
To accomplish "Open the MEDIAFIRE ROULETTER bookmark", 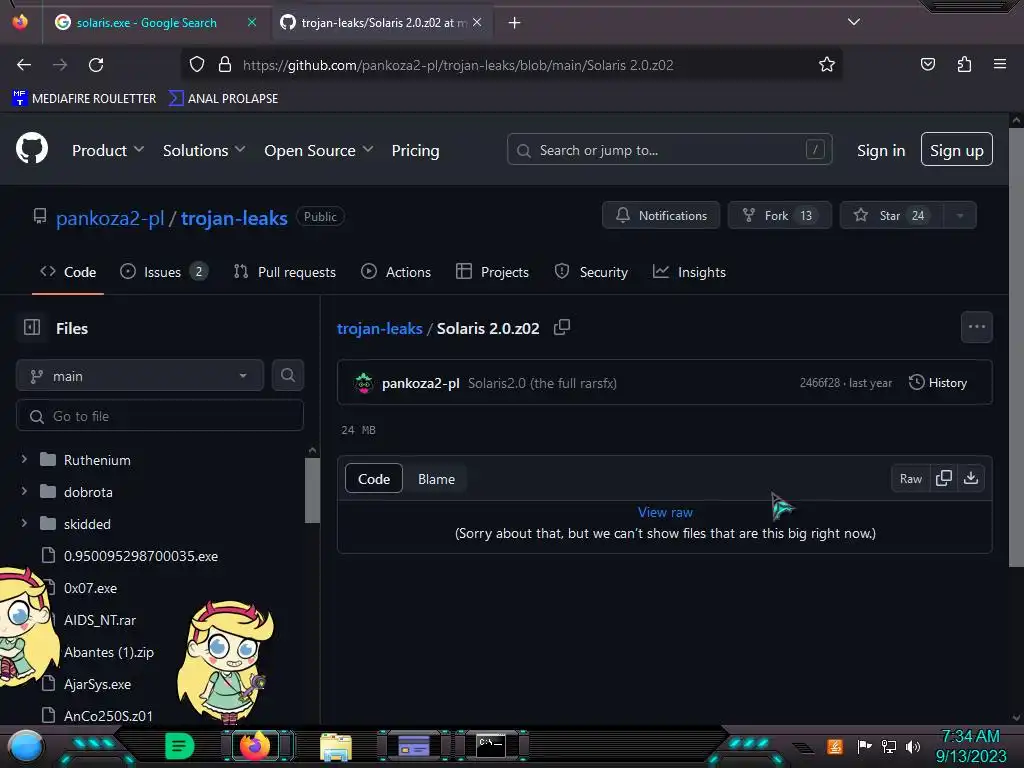I will click(x=84, y=98).
